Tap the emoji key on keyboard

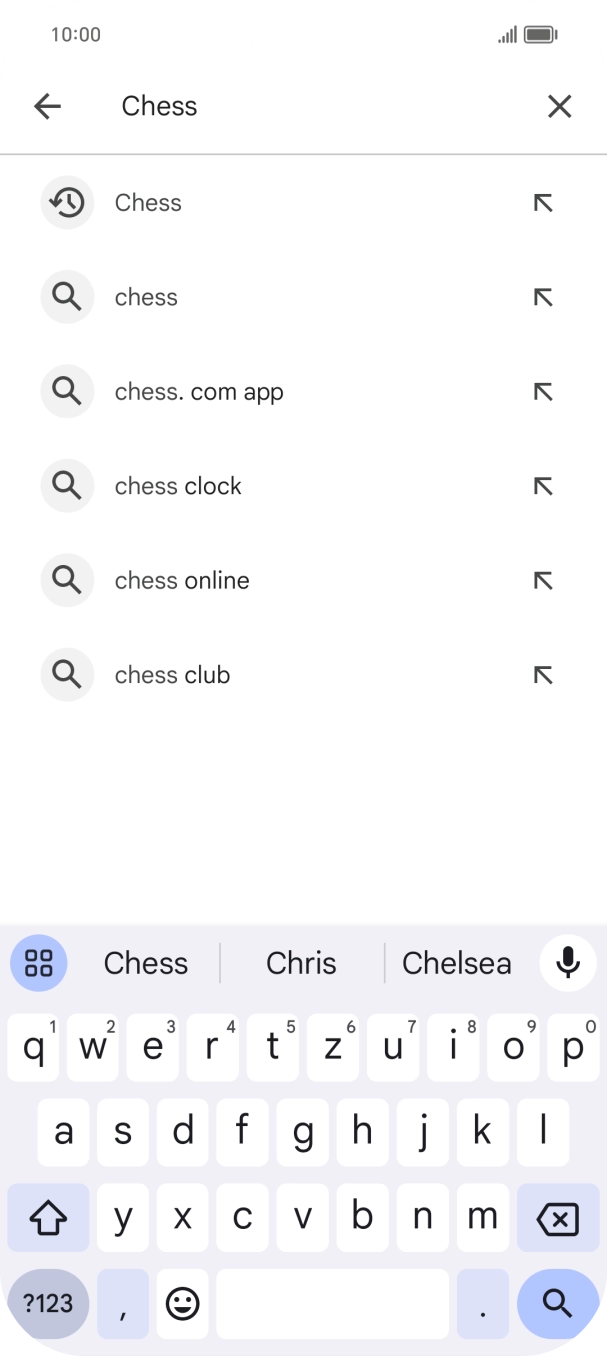click(183, 1303)
